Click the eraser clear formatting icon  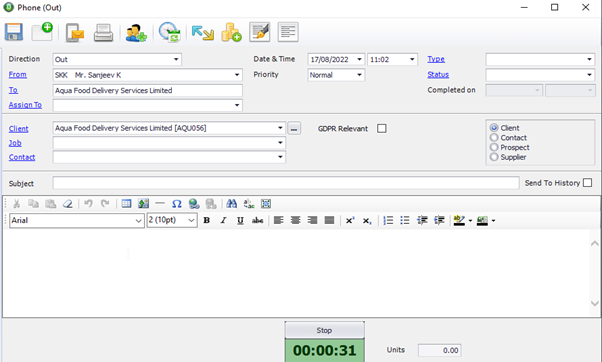[68, 204]
